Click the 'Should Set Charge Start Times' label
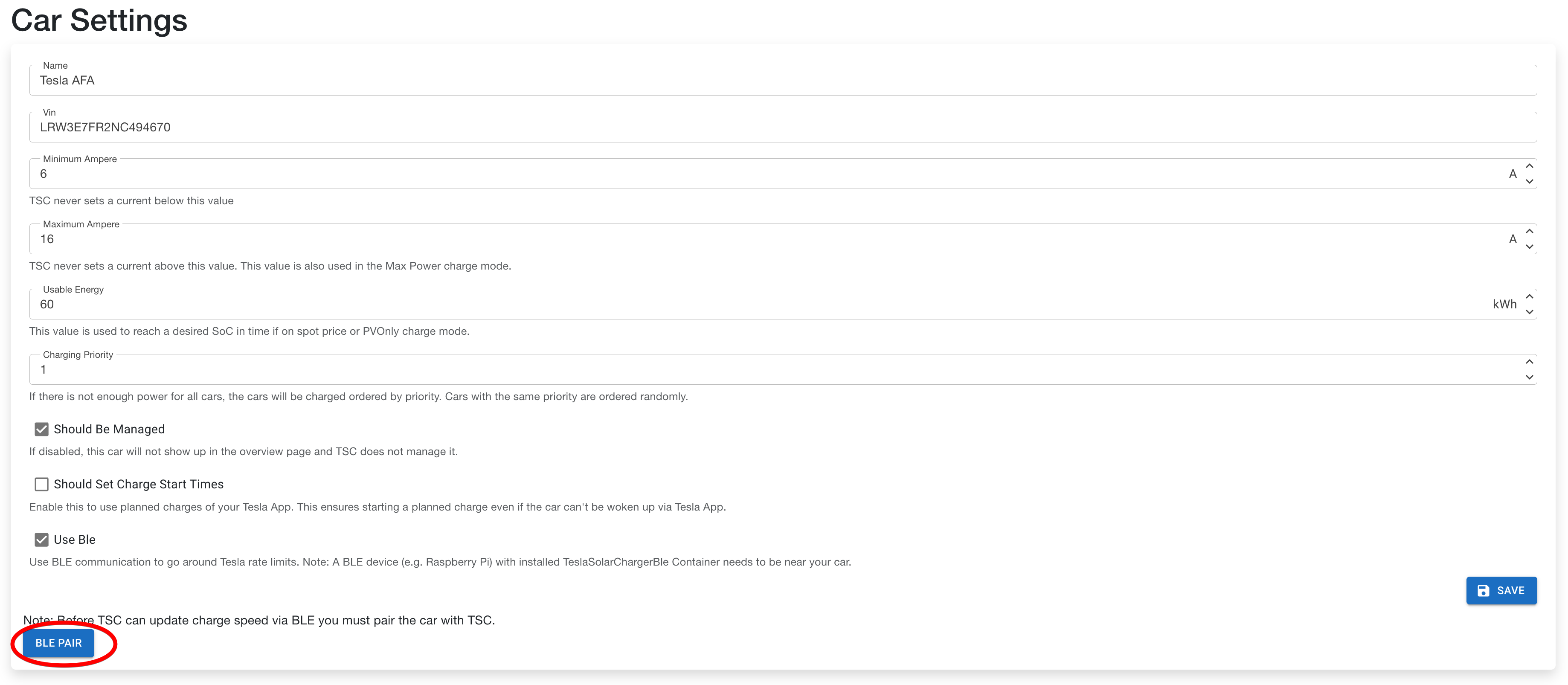 click(139, 485)
